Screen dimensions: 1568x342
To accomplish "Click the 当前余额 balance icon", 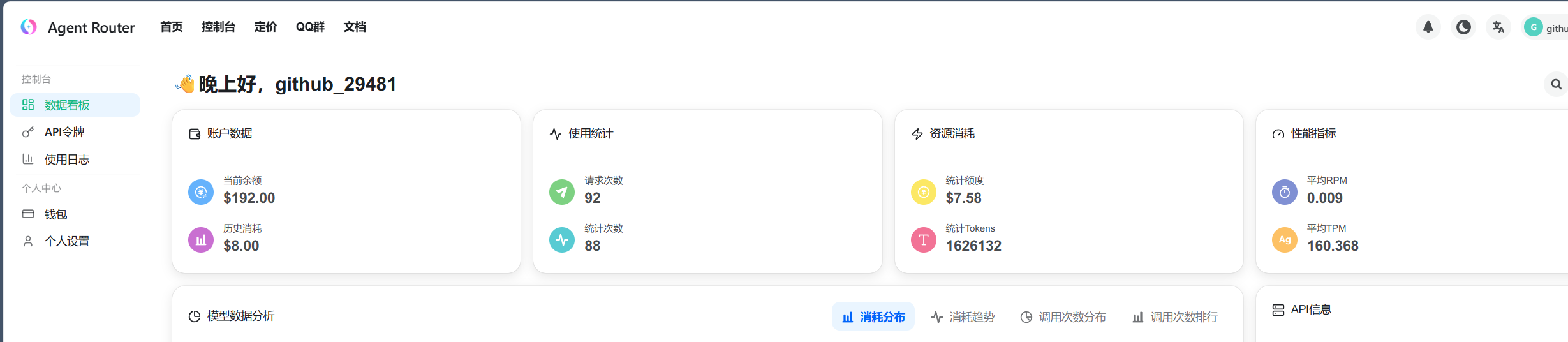I will pos(201,192).
